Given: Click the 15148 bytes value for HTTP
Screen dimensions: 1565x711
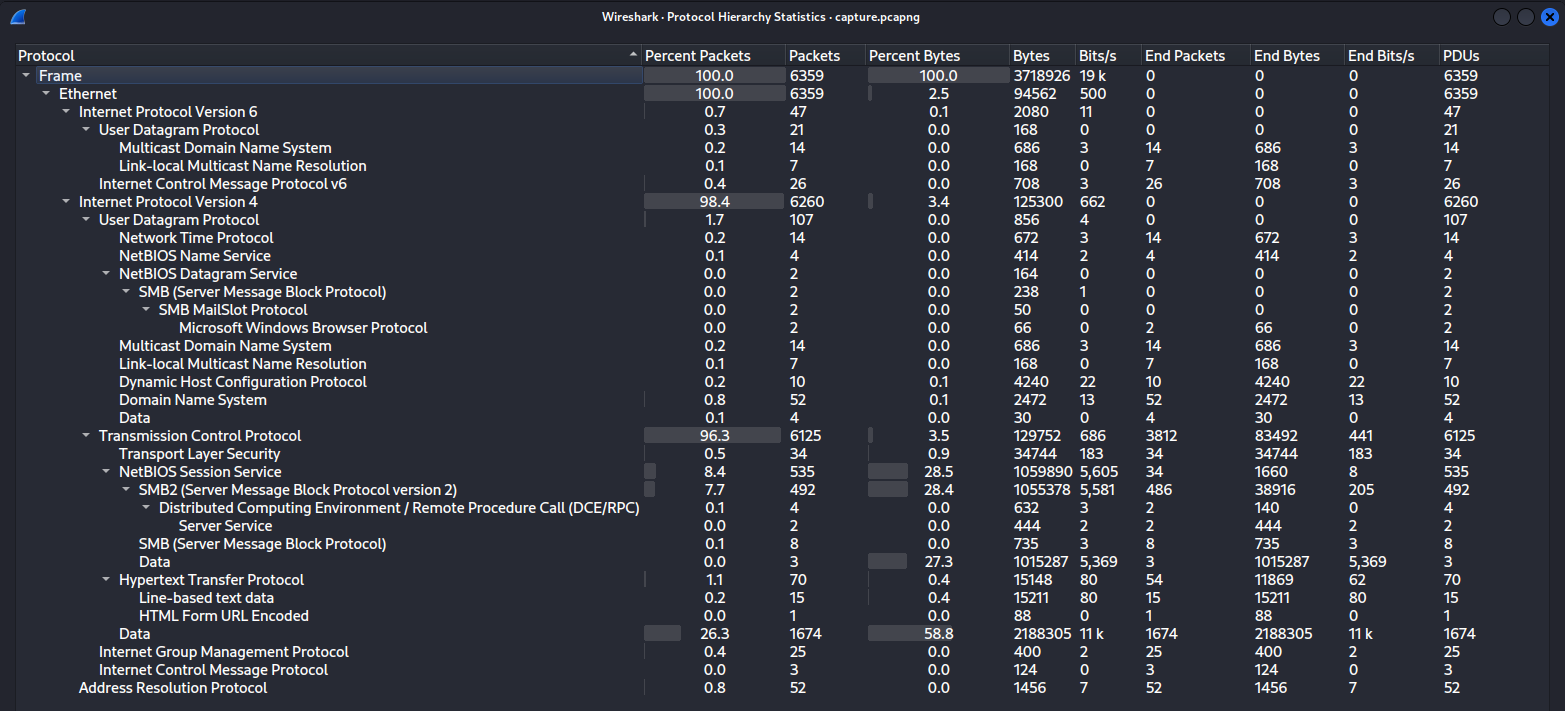Looking at the screenshot, I should click(1034, 580).
